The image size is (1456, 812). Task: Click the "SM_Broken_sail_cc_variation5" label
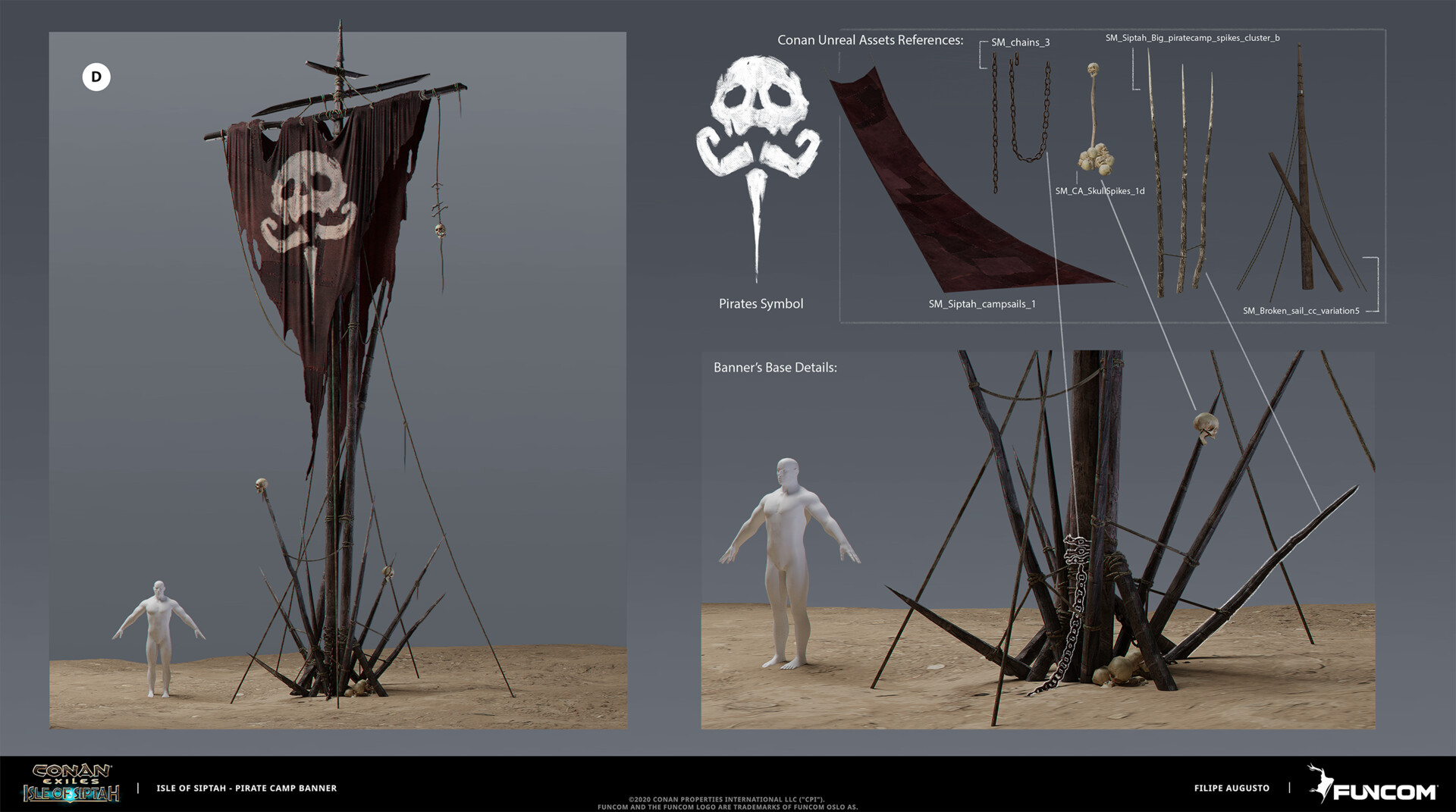(1301, 311)
